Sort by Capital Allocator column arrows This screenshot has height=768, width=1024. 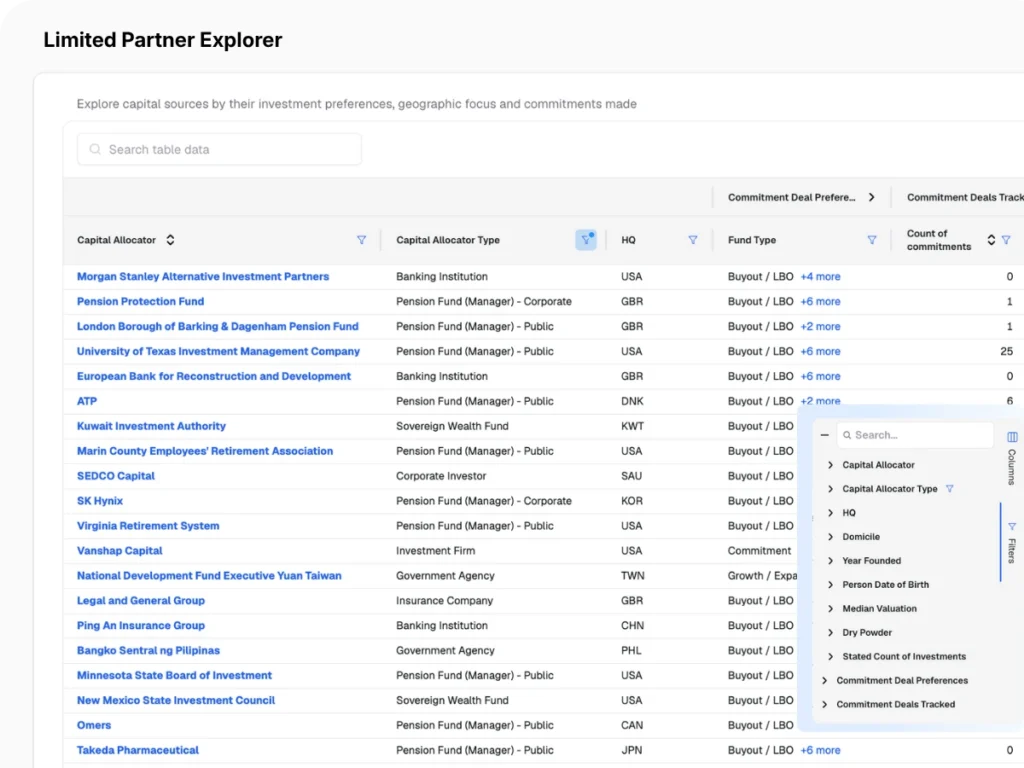point(170,240)
